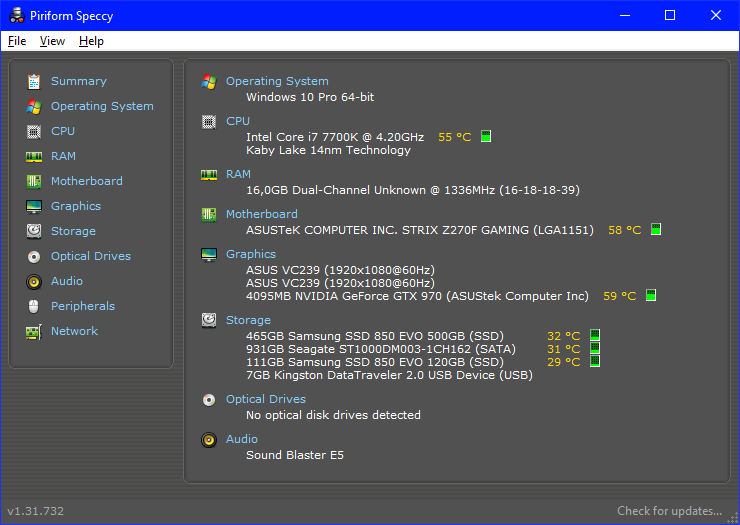Open the File menu

click(x=17, y=41)
